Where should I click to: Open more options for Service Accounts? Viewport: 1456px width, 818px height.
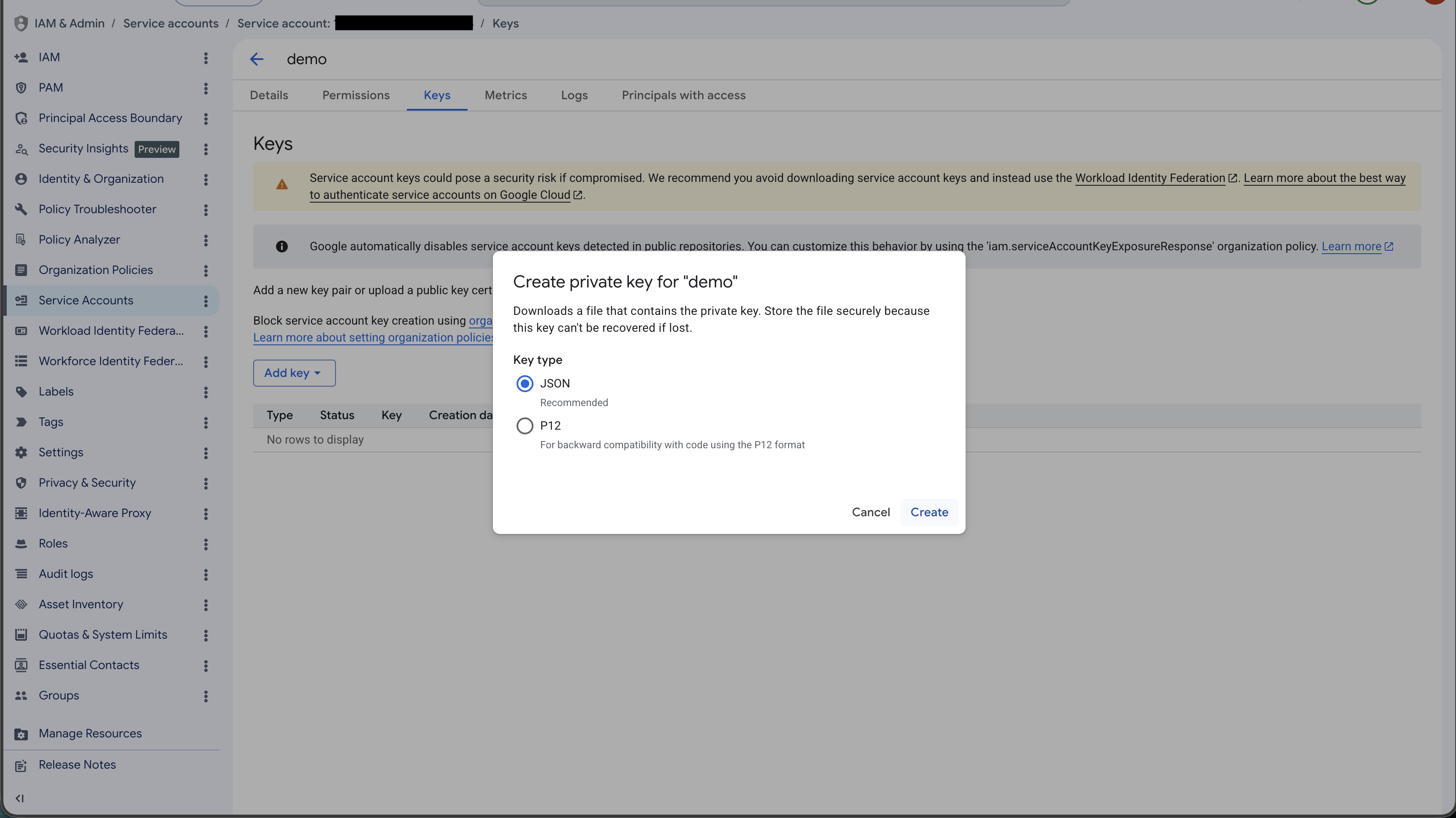tap(206, 301)
